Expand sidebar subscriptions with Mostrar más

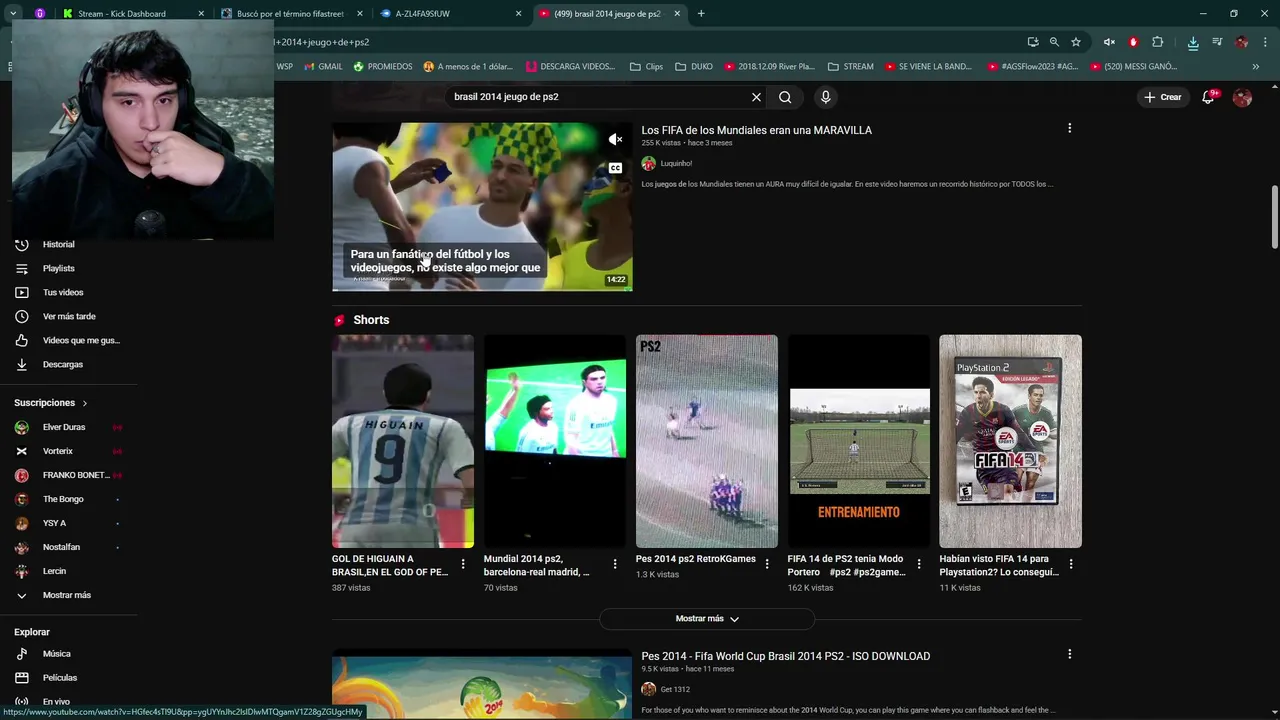pyautogui.click(x=66, y=595)
